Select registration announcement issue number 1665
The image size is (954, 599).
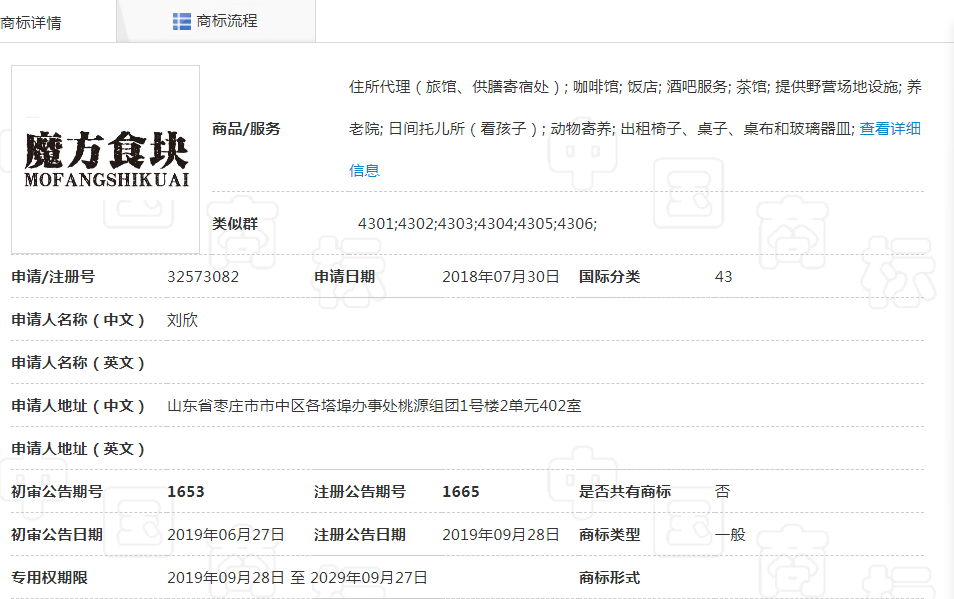coord(461,492)
